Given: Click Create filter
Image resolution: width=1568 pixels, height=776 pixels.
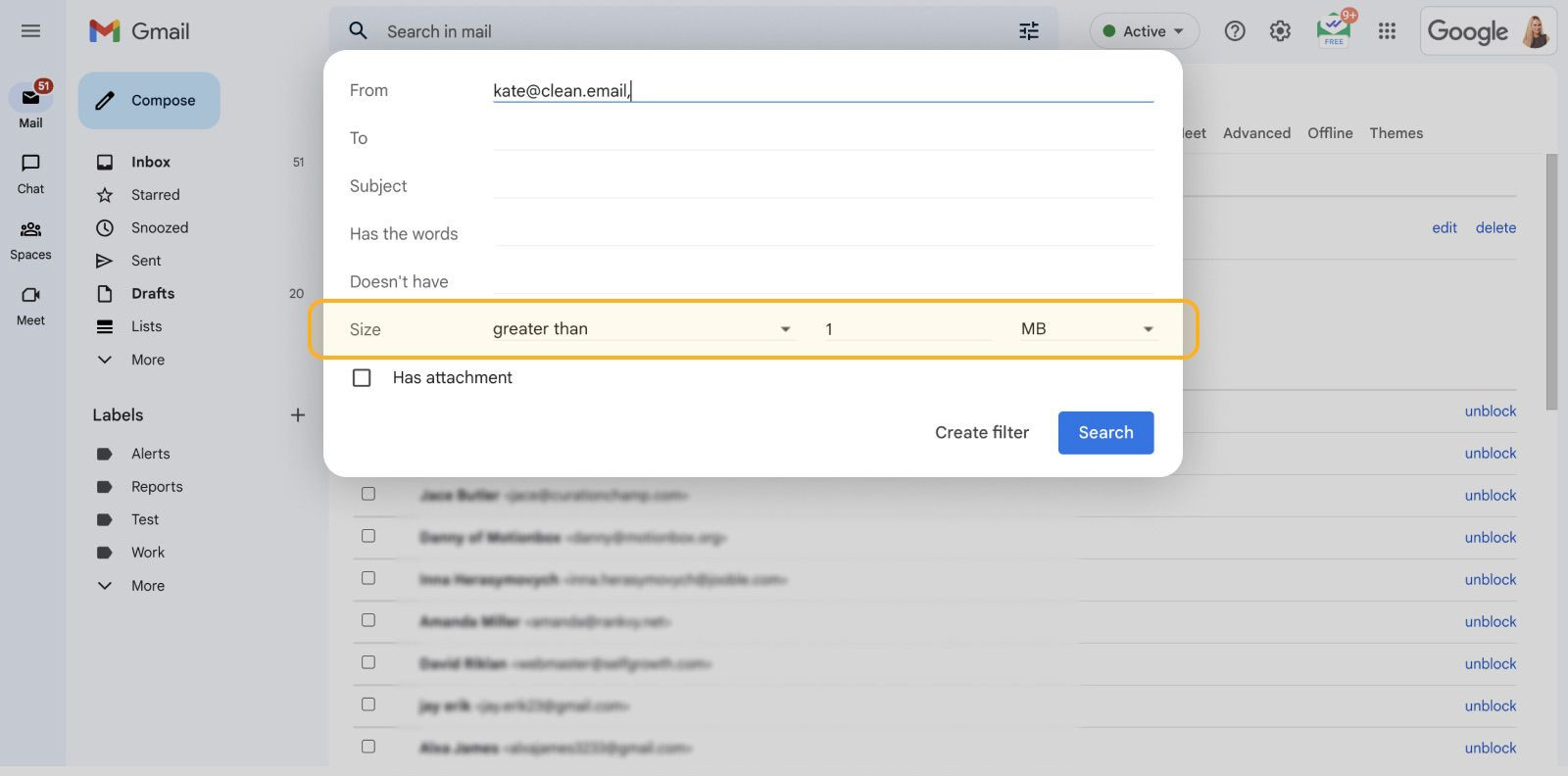Looking at the screenshot, I should [x=982, y=432].
